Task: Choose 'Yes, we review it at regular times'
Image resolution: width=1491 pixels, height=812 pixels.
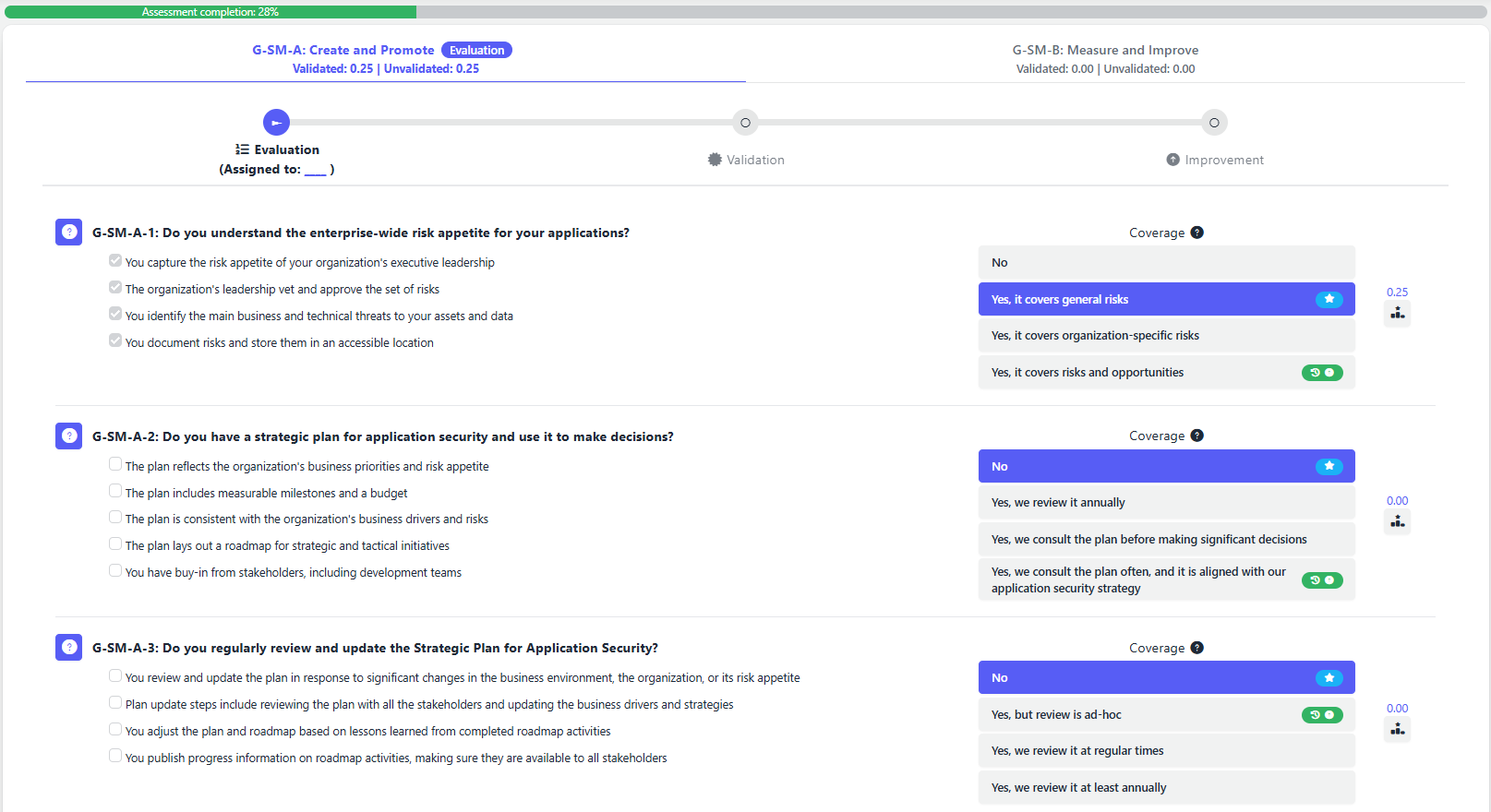Action: (1166, 751)
